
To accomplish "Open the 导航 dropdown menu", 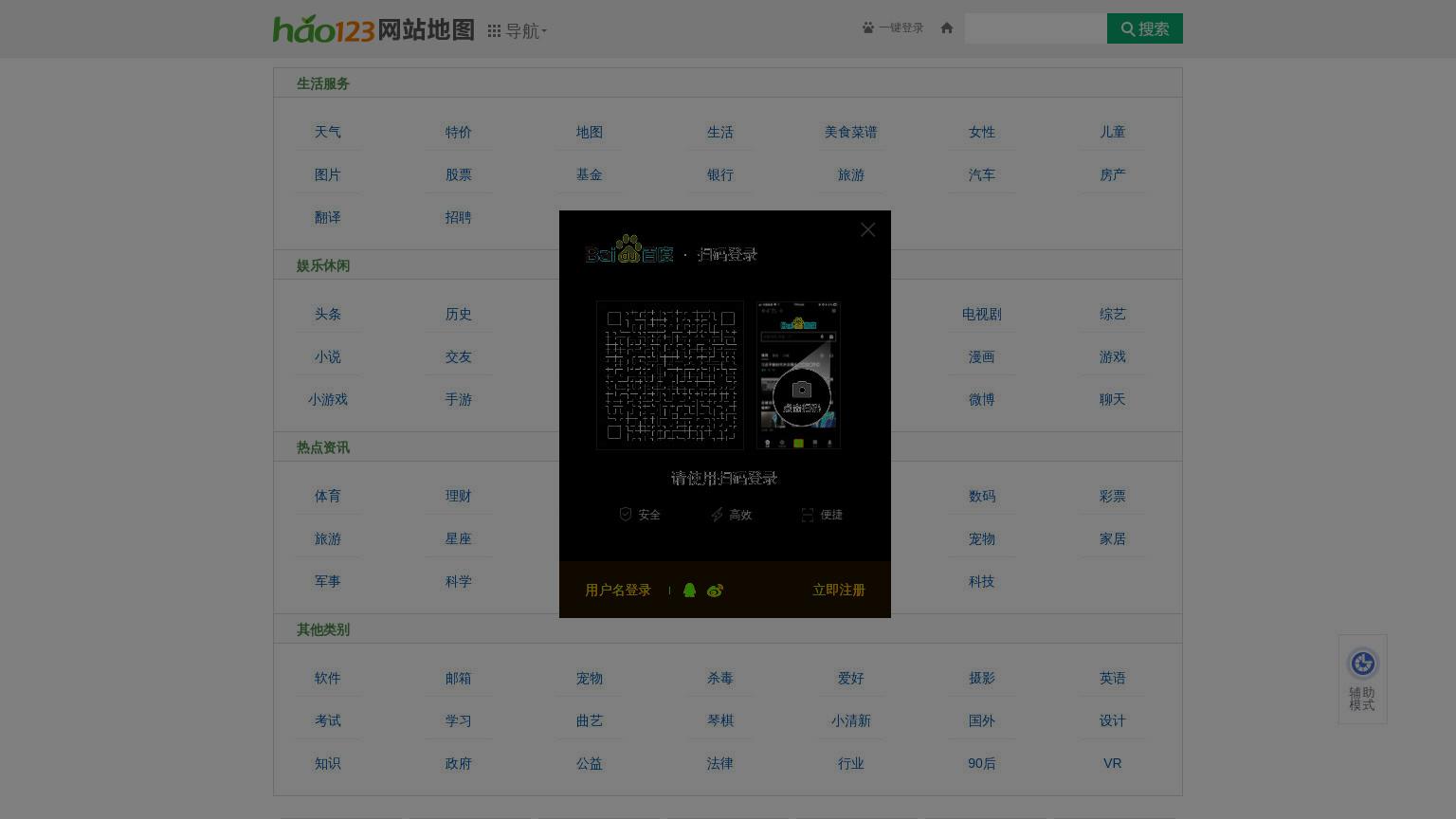I will pyautogui.click(x=518, y=31).
